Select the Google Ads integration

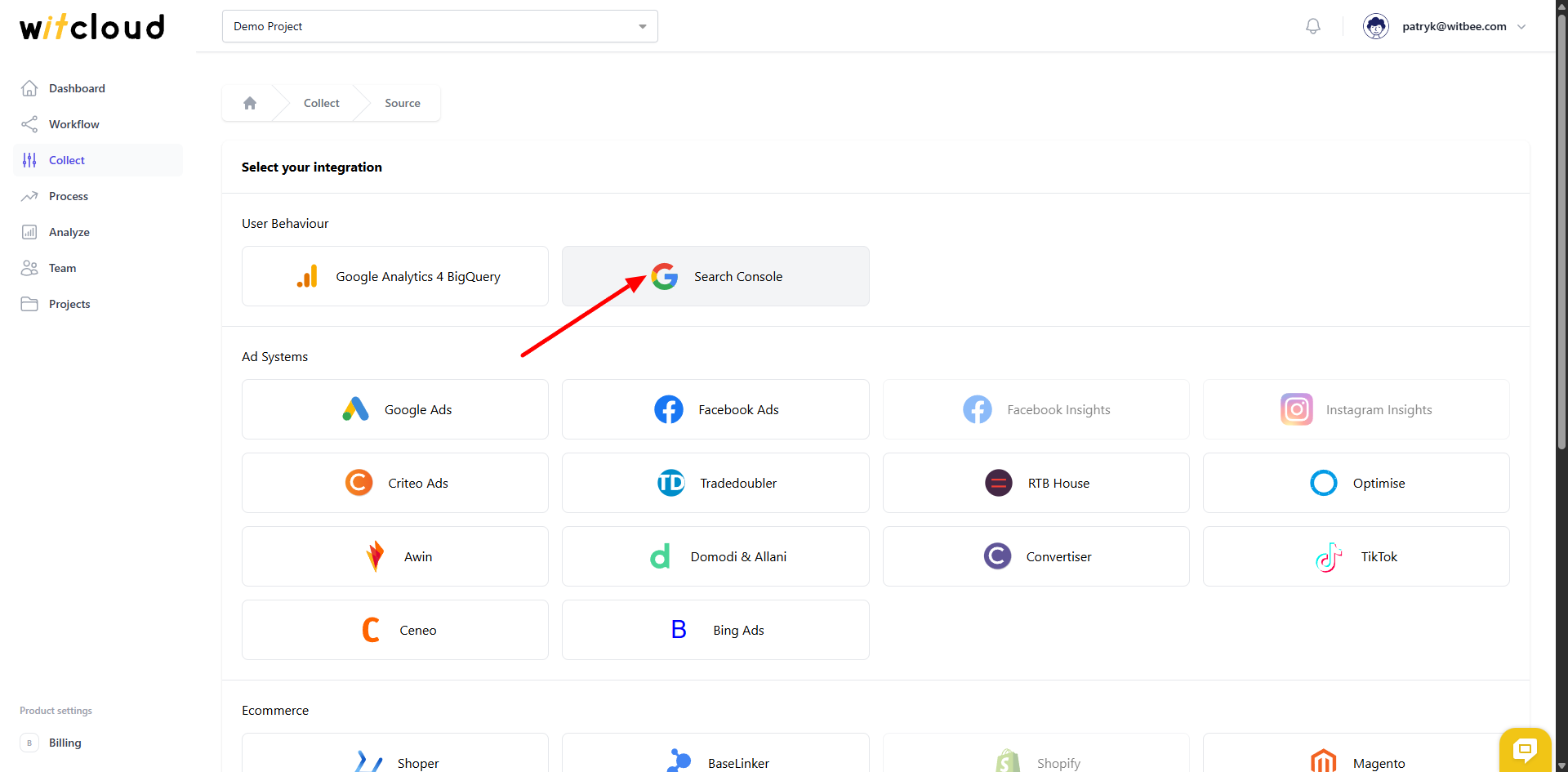click(395, 409)
